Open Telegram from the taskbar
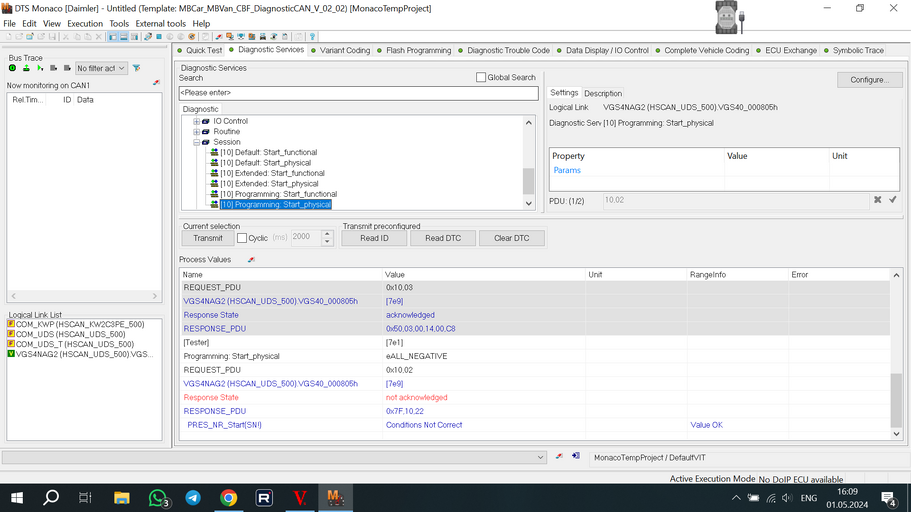The image size is (911, 512). coord(193,498)
